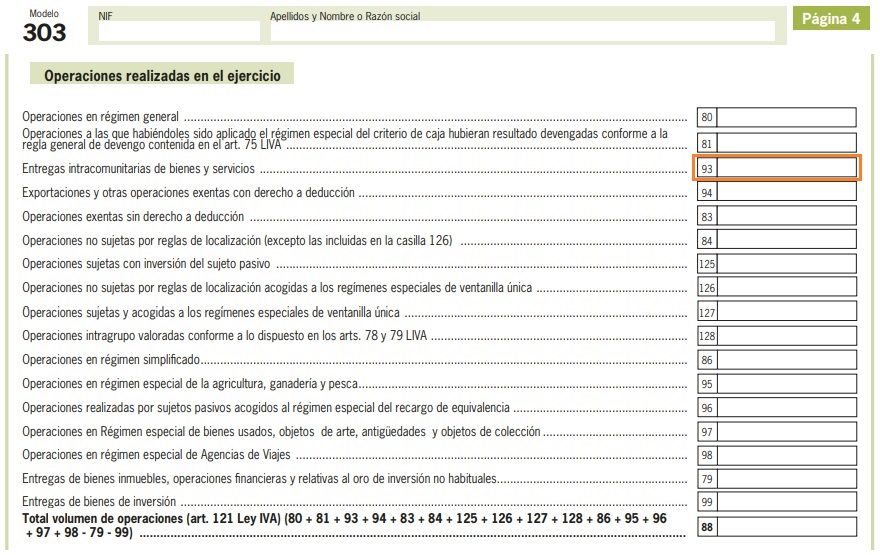880x555 pixels.
Task: Click box 126 ventanilla única no sujetas field
Action: pyautogui.click(x=786, y=287)
